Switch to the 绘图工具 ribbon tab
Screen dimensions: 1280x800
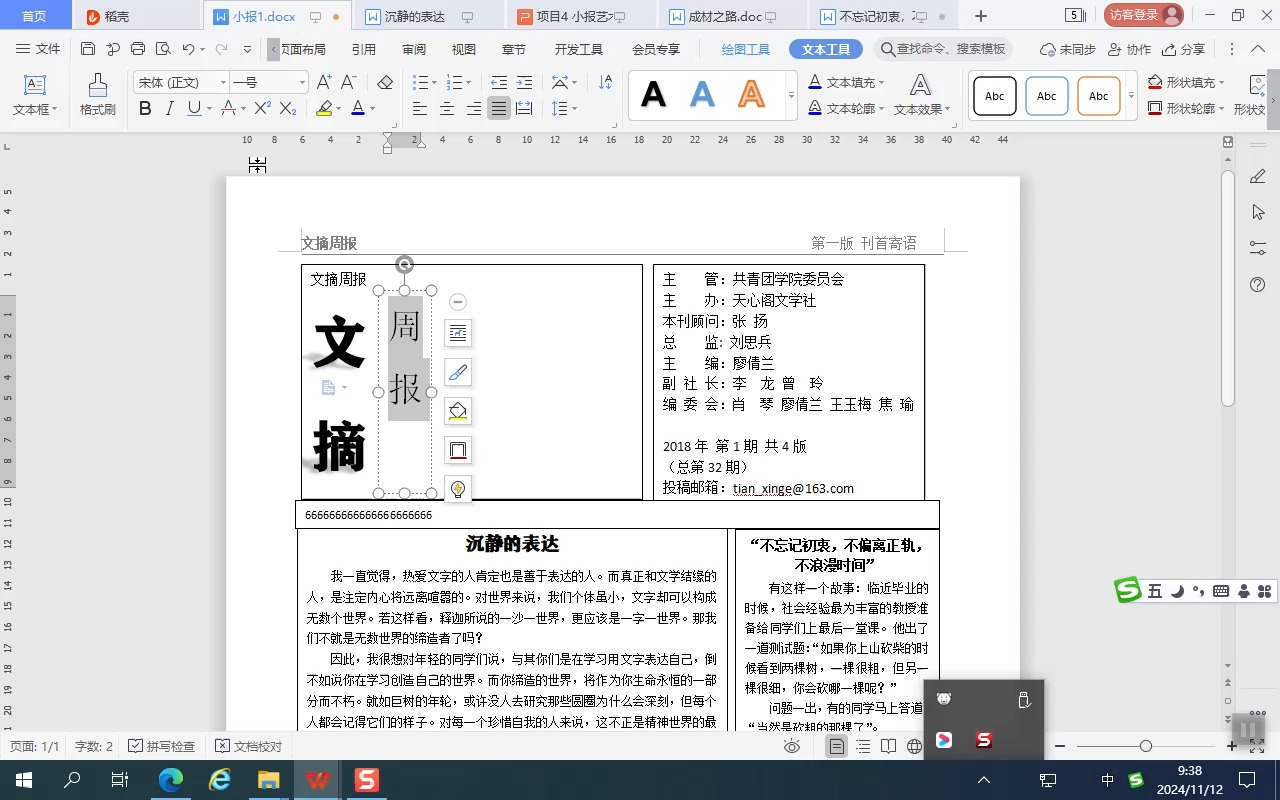(745, 49)
